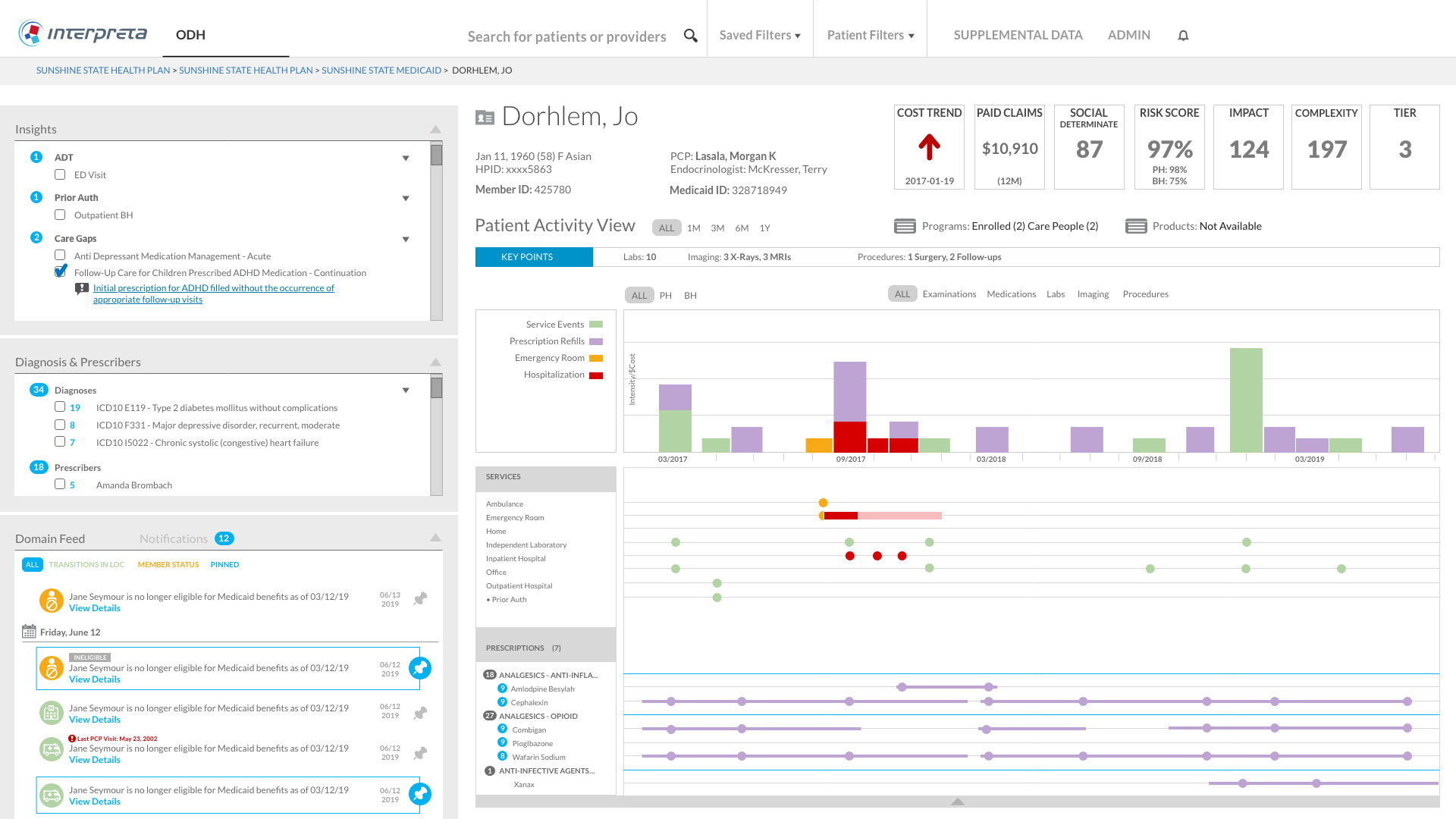Click the Products list icon
This screenshot has width=1456, height=819.
(x=1136, y=226)
